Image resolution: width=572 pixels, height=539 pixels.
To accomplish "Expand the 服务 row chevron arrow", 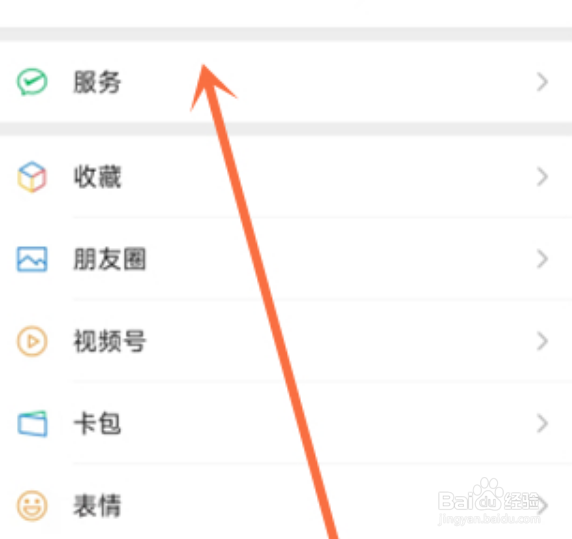I will pyautogui.click(x=542, y=82).
